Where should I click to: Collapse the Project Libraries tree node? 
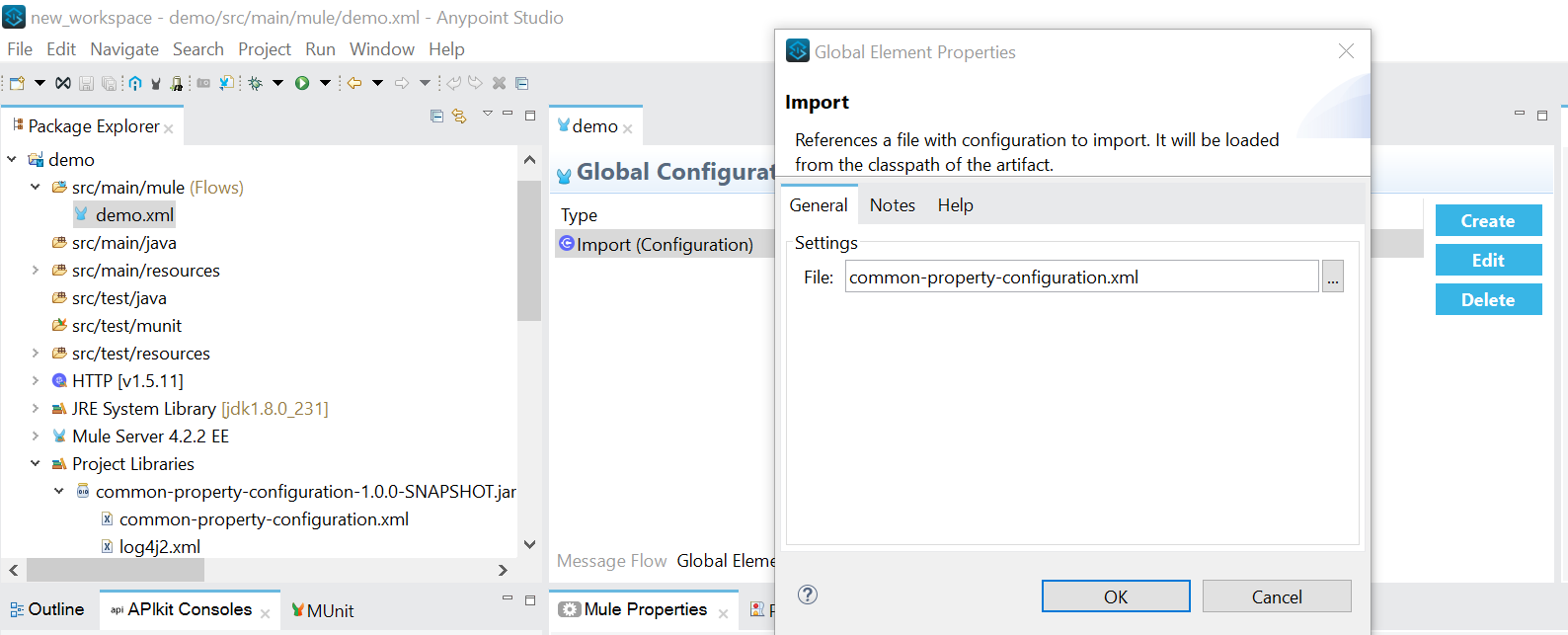click(x=36, y=463)
